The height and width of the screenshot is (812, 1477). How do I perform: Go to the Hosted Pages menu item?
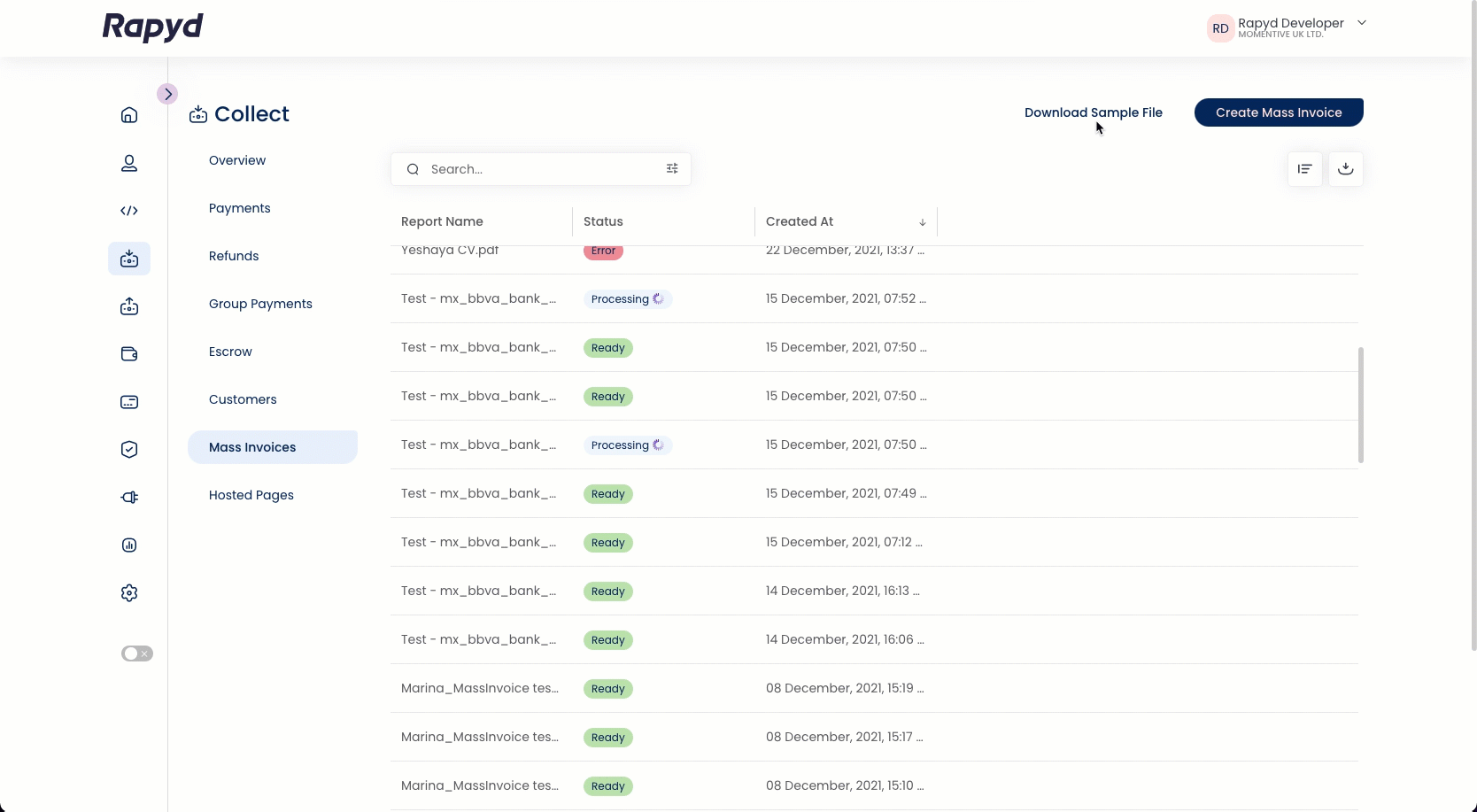[x=251, y=495]
